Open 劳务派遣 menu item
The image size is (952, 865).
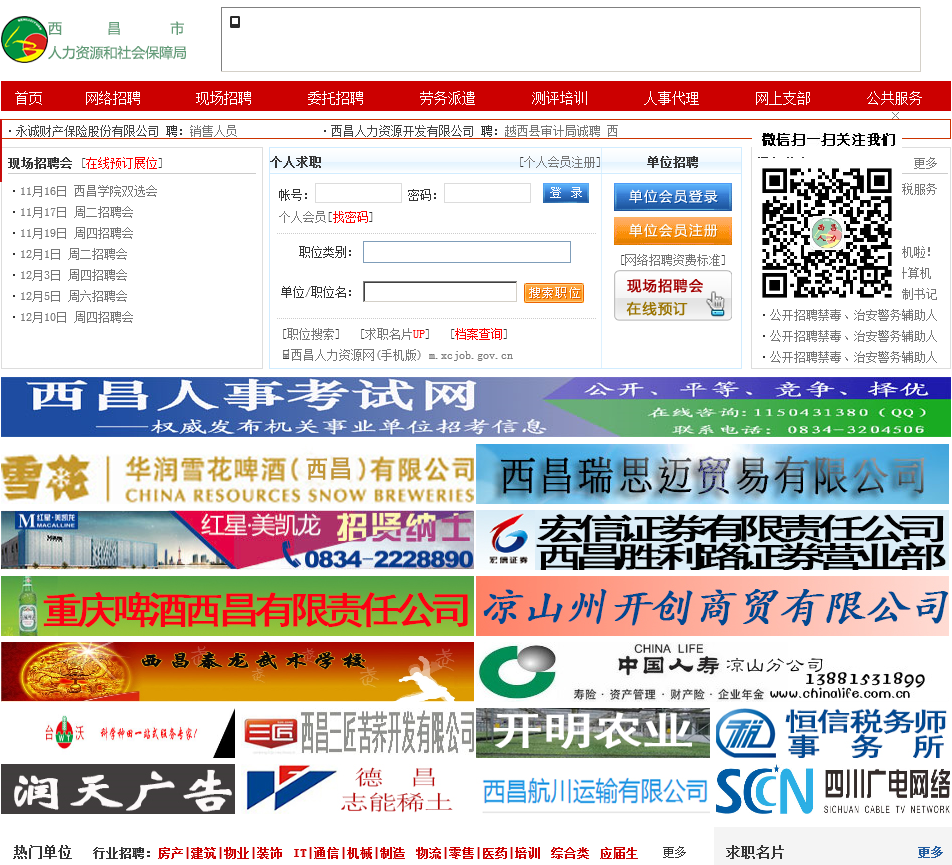click(447, 98)
